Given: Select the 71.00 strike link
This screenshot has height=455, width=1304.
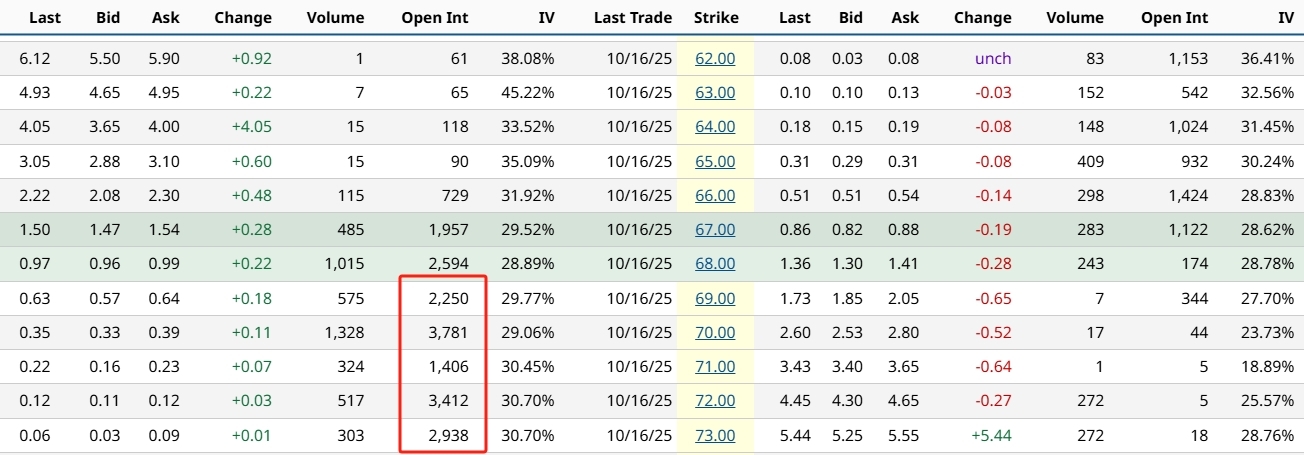Looking at the screenshot, I should click(715, 367).
